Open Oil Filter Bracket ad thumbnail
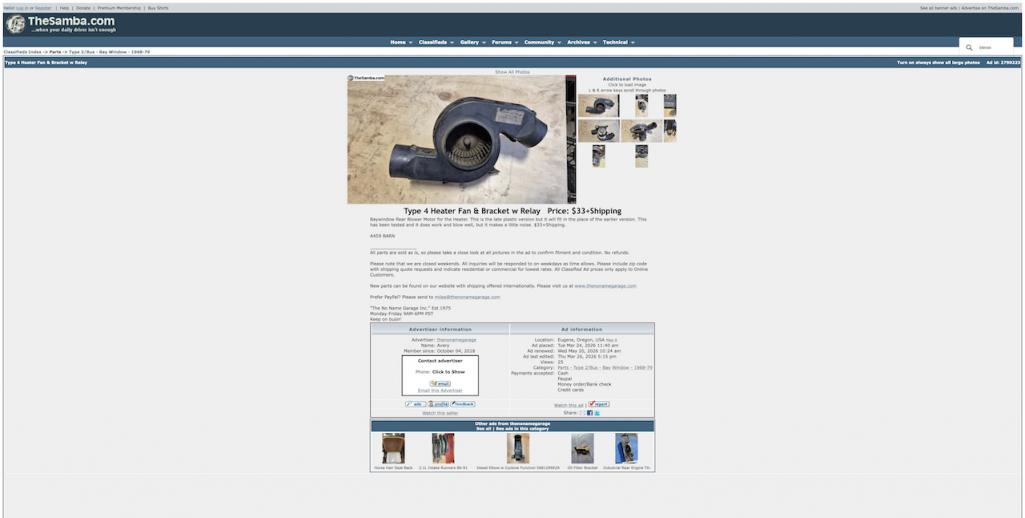 (x=582, y=448)
